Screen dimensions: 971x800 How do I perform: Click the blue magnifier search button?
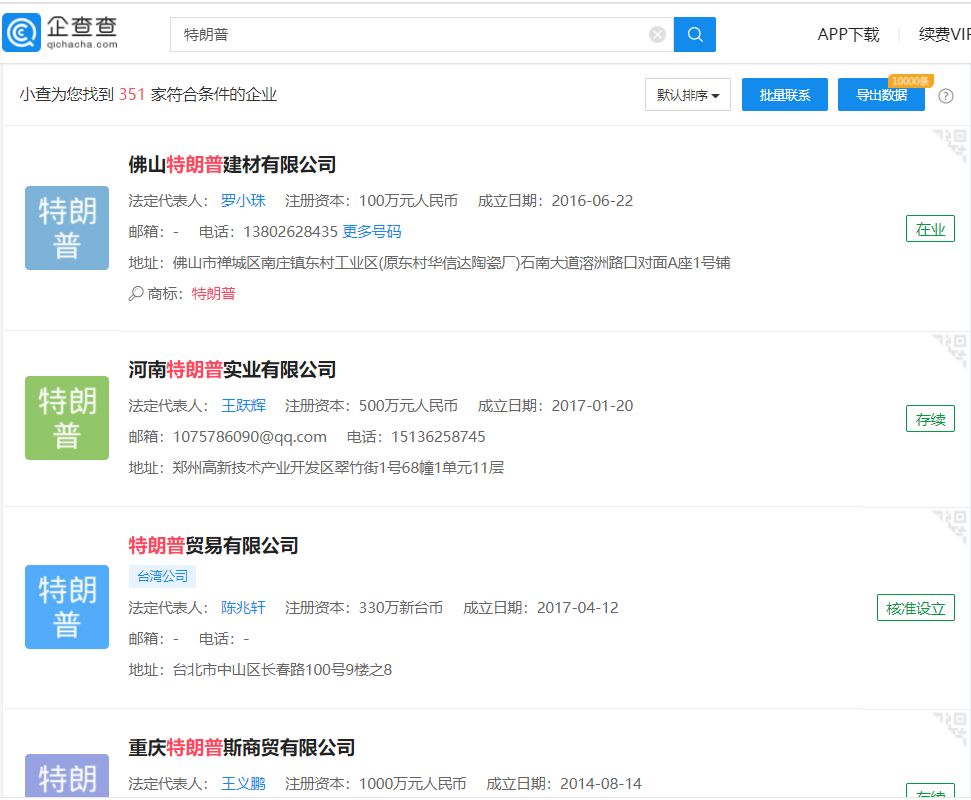(695, 35)
